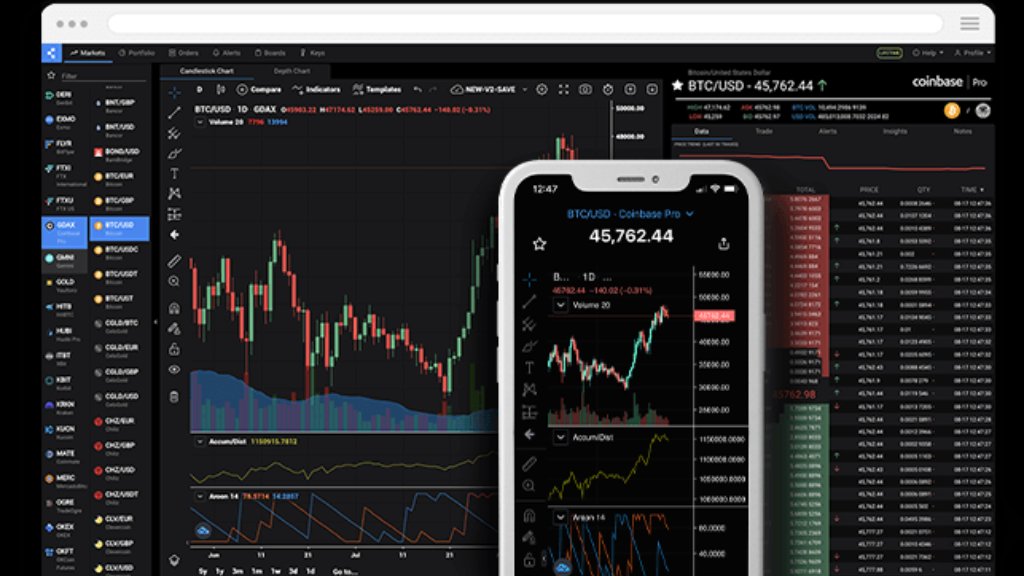The width and height of the screenshot is (1024, 576).
Task: Open the Portfolio tab in the desktop top bar
Action: point(137,53)
